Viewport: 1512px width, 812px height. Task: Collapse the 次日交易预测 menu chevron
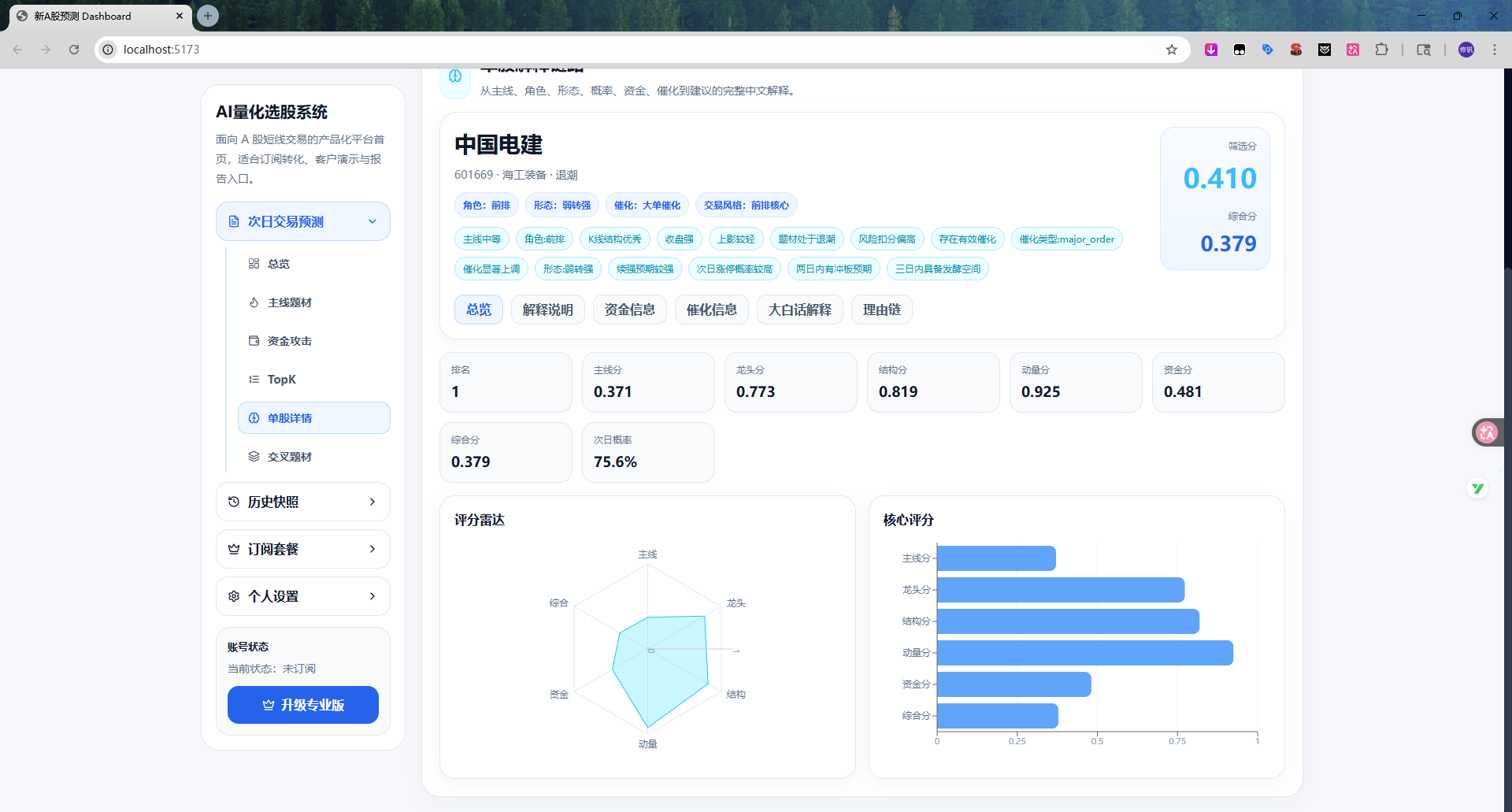click(372, 222)
